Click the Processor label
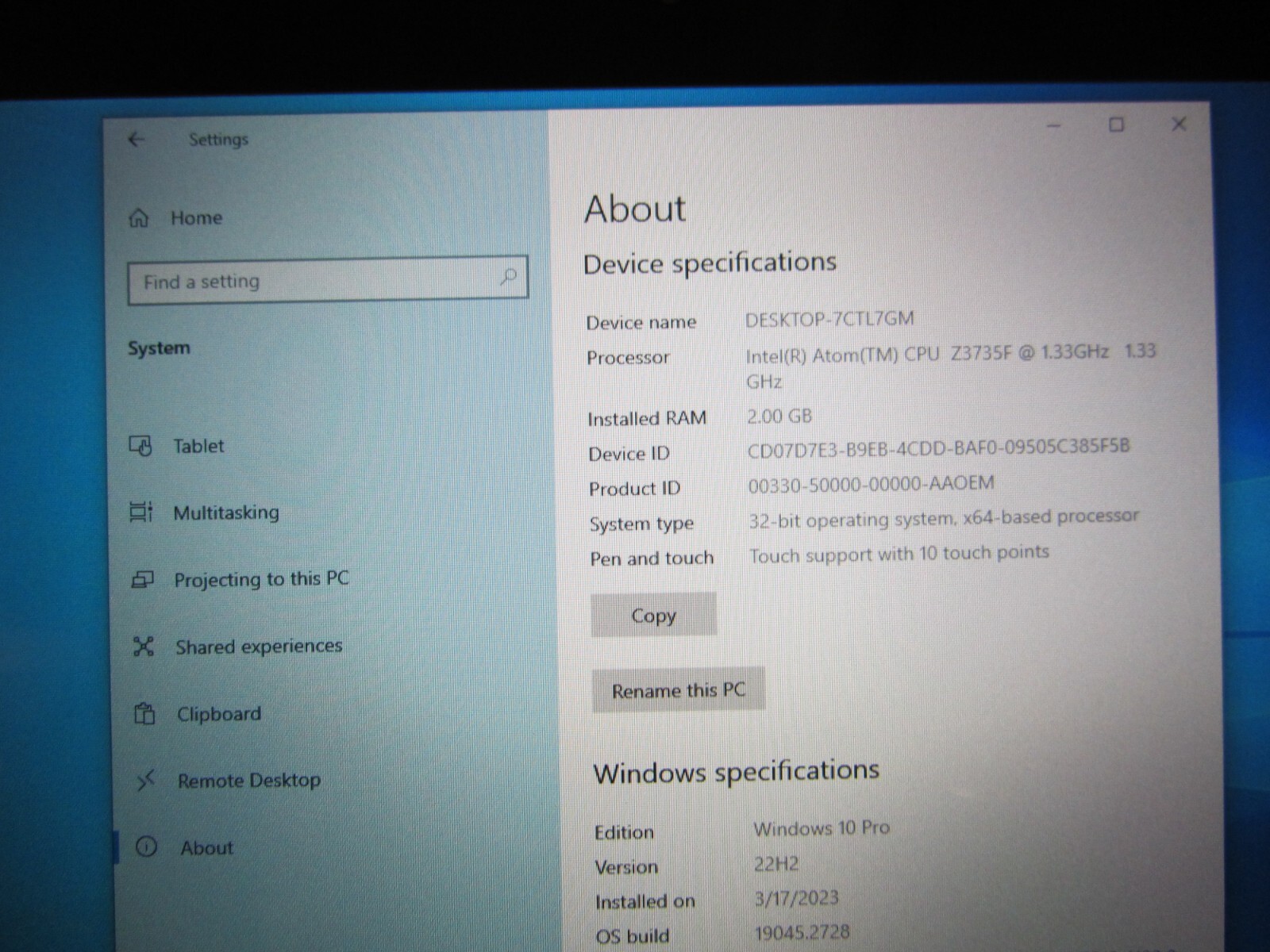This screenshot has width=1270, height=952. point(628,358)
